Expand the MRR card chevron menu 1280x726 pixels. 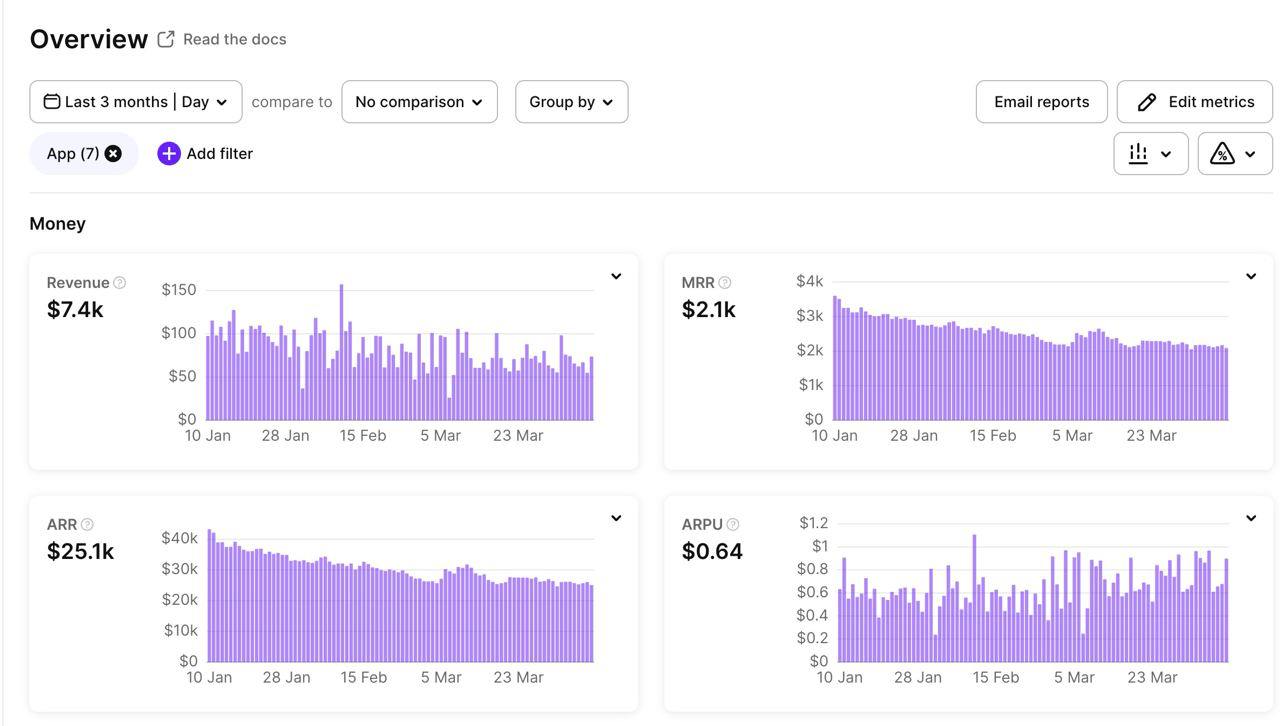[1250, 276]
